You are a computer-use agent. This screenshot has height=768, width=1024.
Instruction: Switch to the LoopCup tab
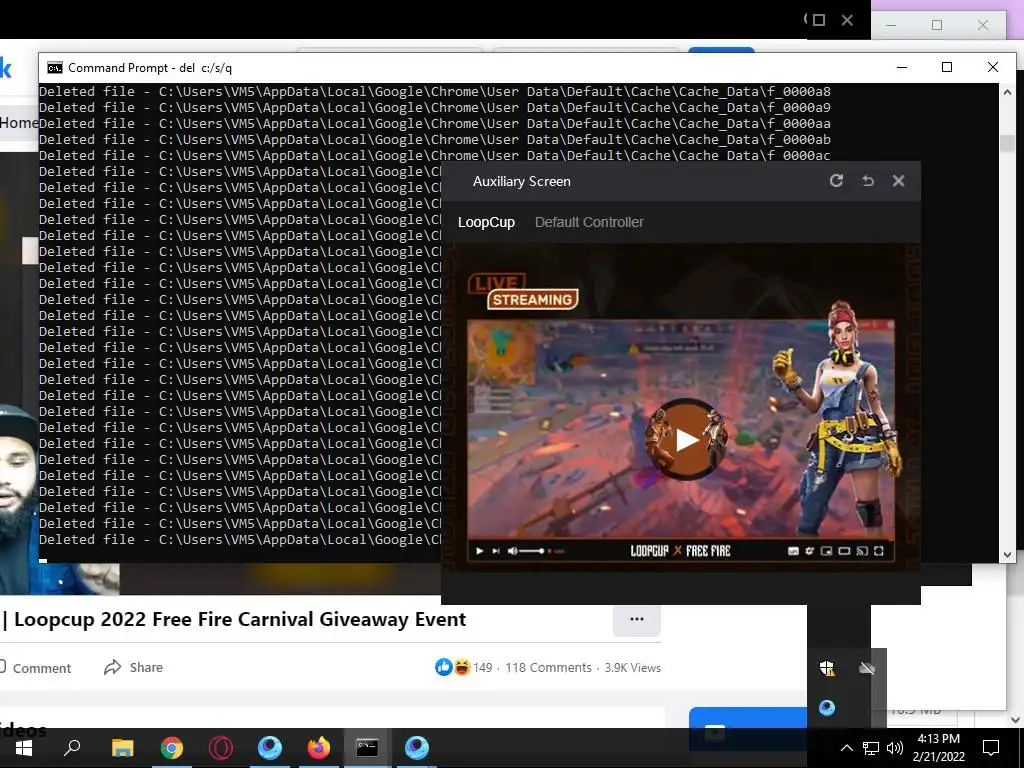tap(486, 222)
